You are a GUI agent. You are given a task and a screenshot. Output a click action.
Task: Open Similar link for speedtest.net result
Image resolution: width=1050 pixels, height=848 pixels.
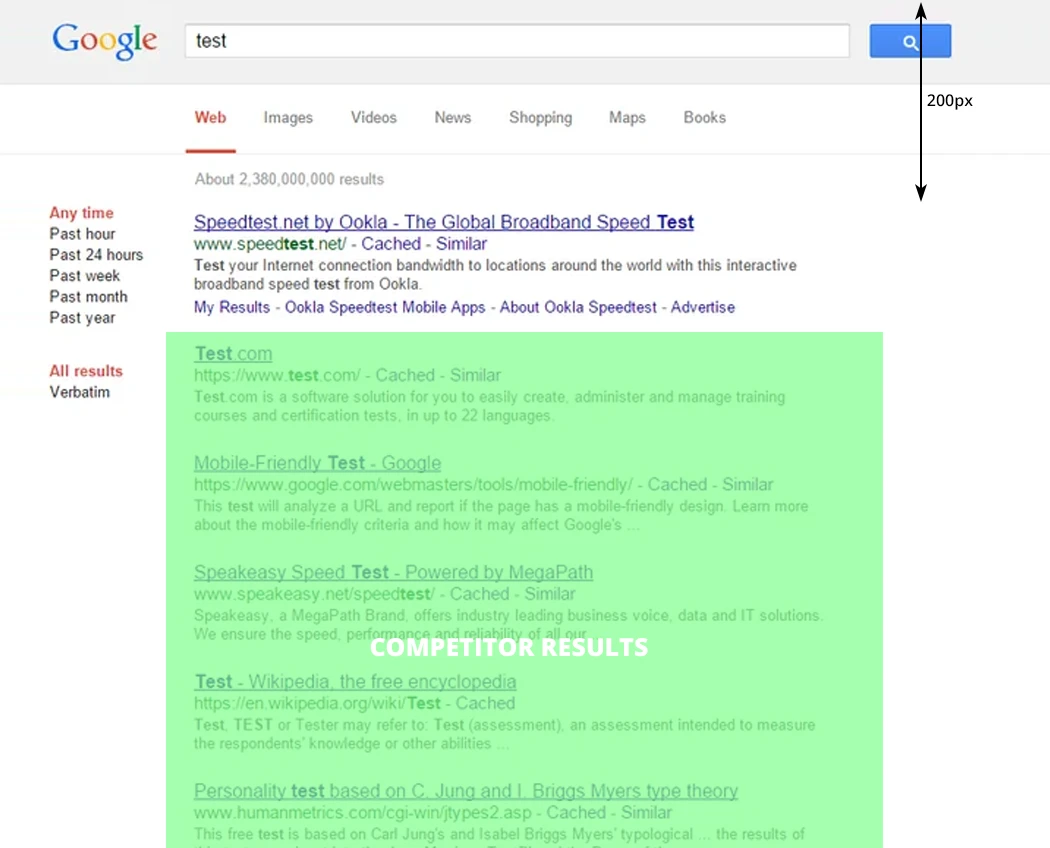point(461,244)
